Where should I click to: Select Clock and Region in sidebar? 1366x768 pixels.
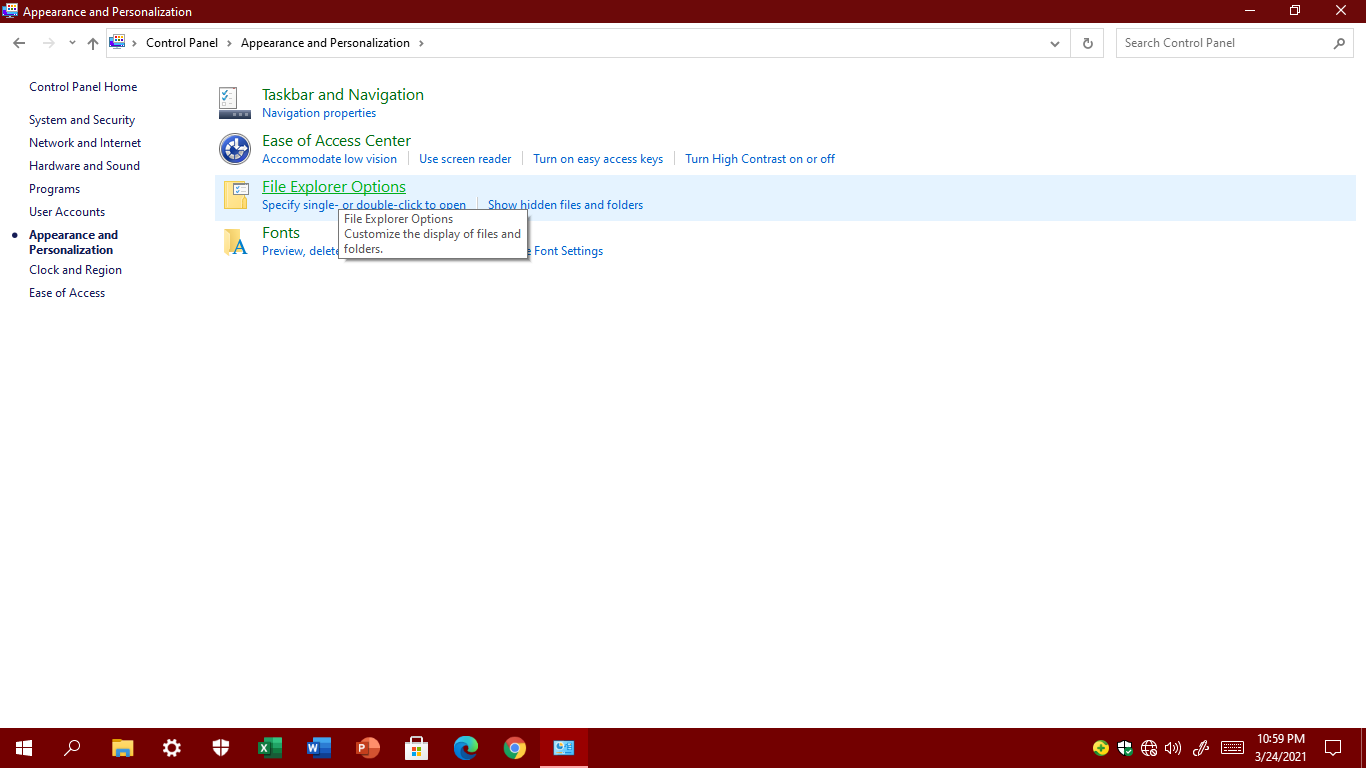tap(75, 270)
